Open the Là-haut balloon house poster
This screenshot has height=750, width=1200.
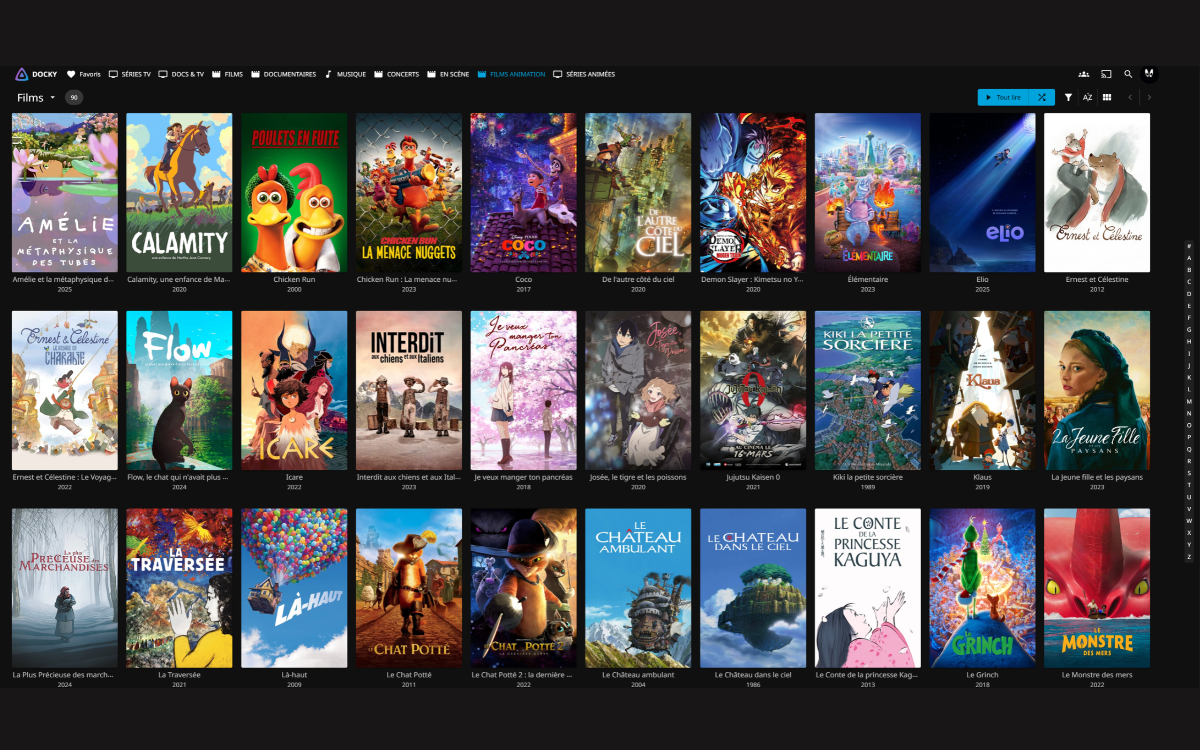(294, 588)
